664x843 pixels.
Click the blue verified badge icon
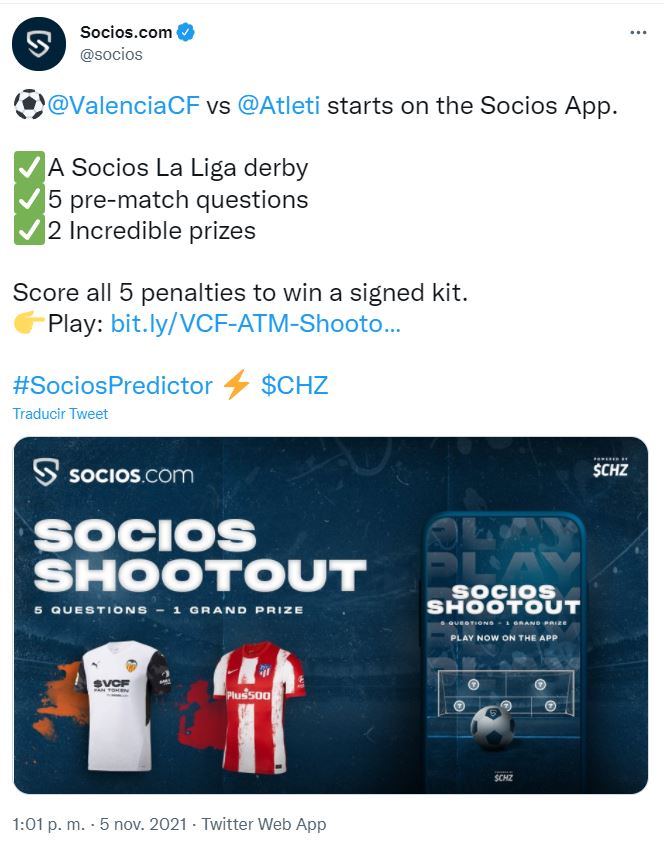pos(185,32)
